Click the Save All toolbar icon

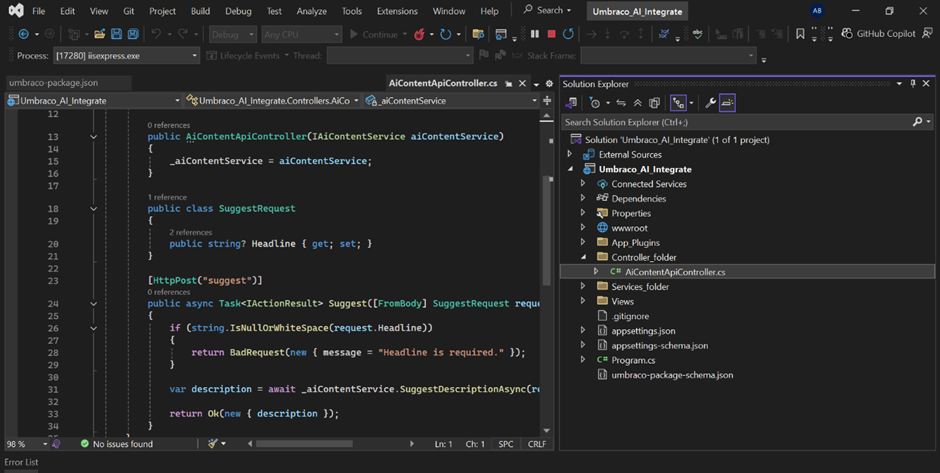pyautogui.click(x=132, y=35)
